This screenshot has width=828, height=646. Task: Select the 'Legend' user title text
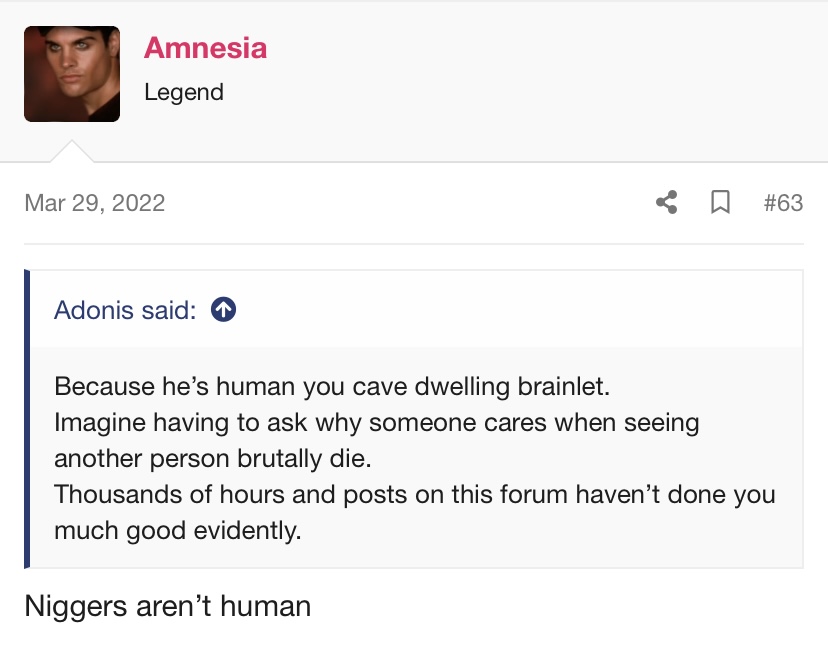click(x=184, y=92)
